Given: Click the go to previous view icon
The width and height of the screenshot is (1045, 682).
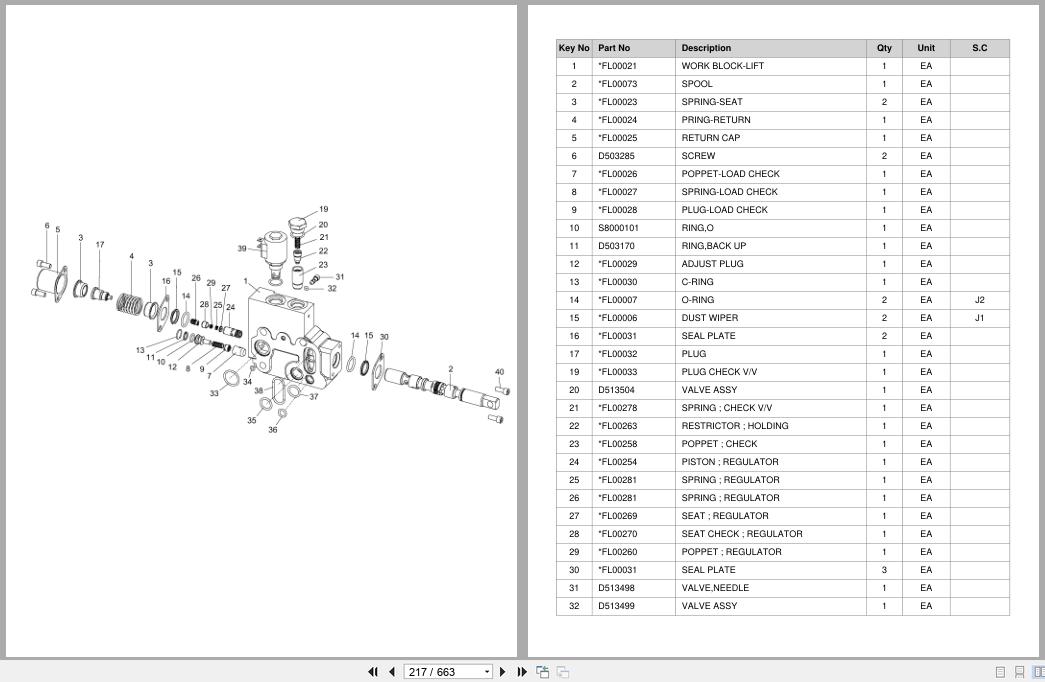Looking at the screenshot, I should 542,672.
